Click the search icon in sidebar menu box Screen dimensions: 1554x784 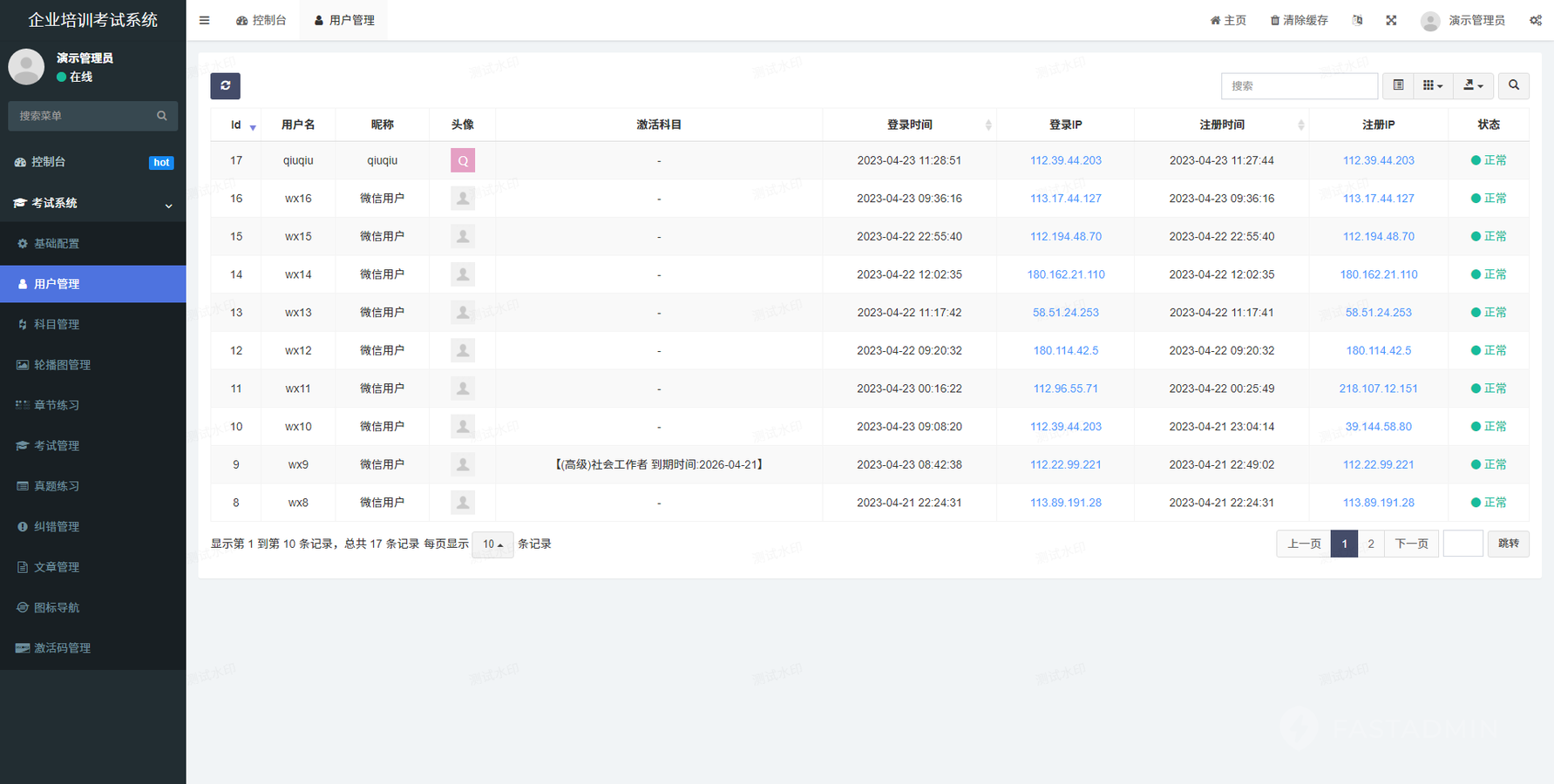tap(161, 116)
